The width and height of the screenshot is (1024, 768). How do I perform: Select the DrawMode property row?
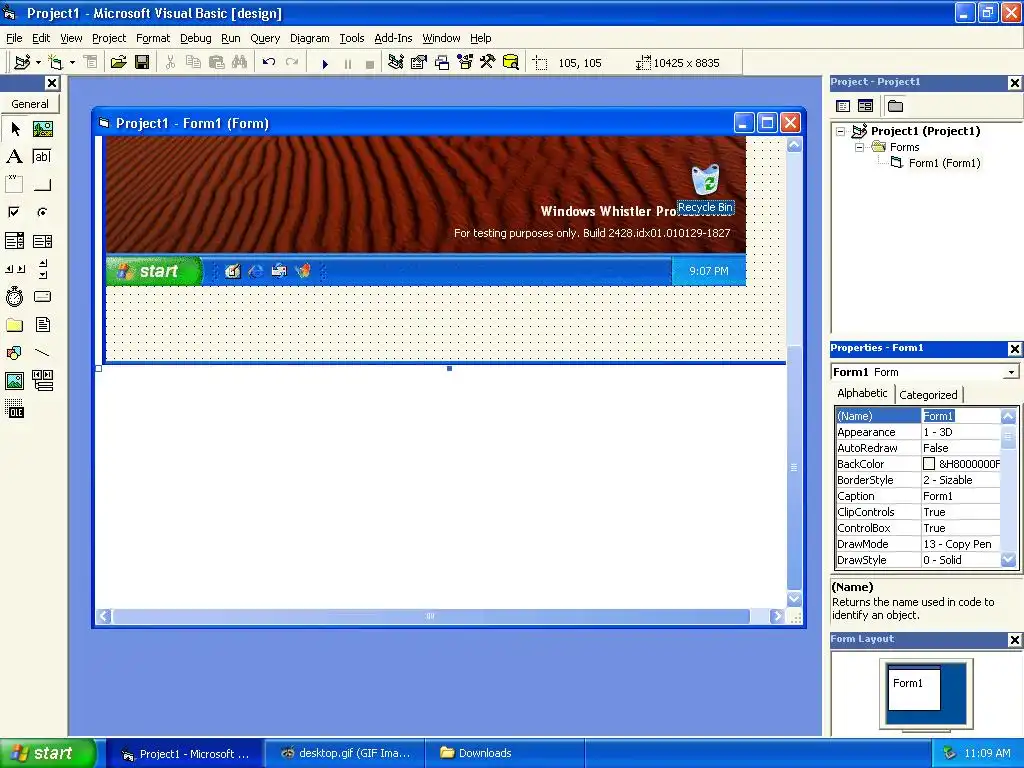tap(918, 544)
